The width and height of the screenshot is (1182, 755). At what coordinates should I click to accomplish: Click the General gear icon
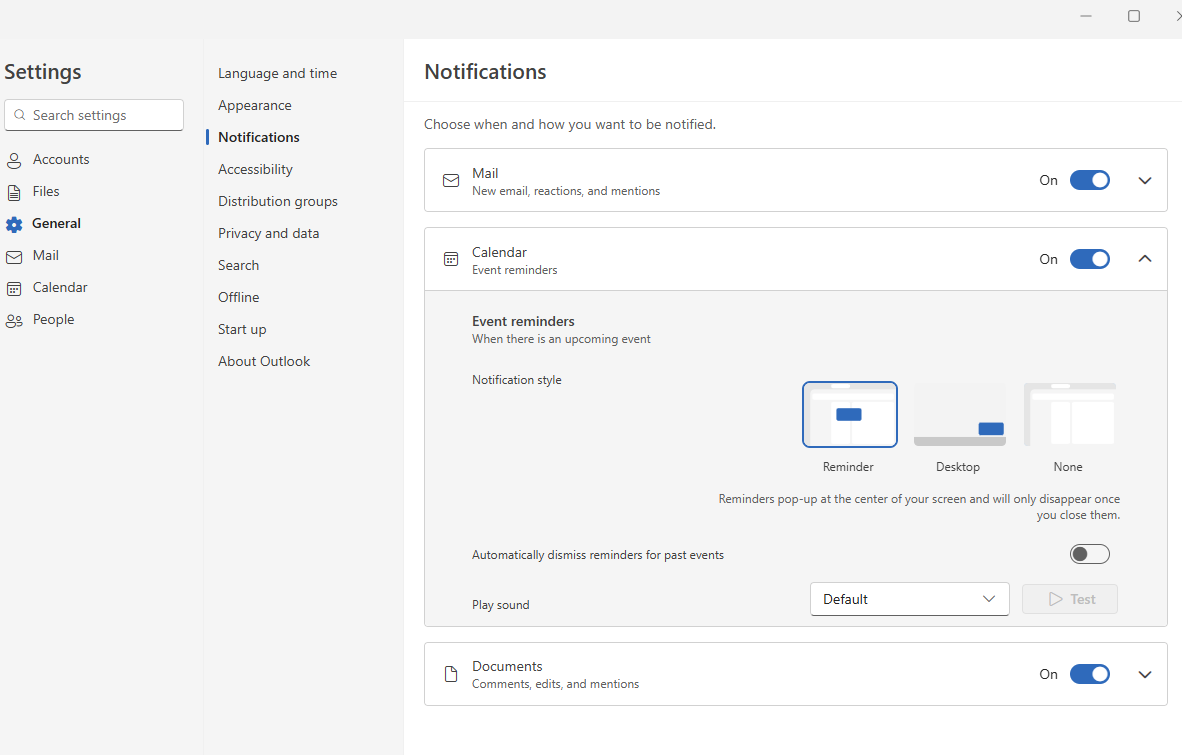point(15,223)
